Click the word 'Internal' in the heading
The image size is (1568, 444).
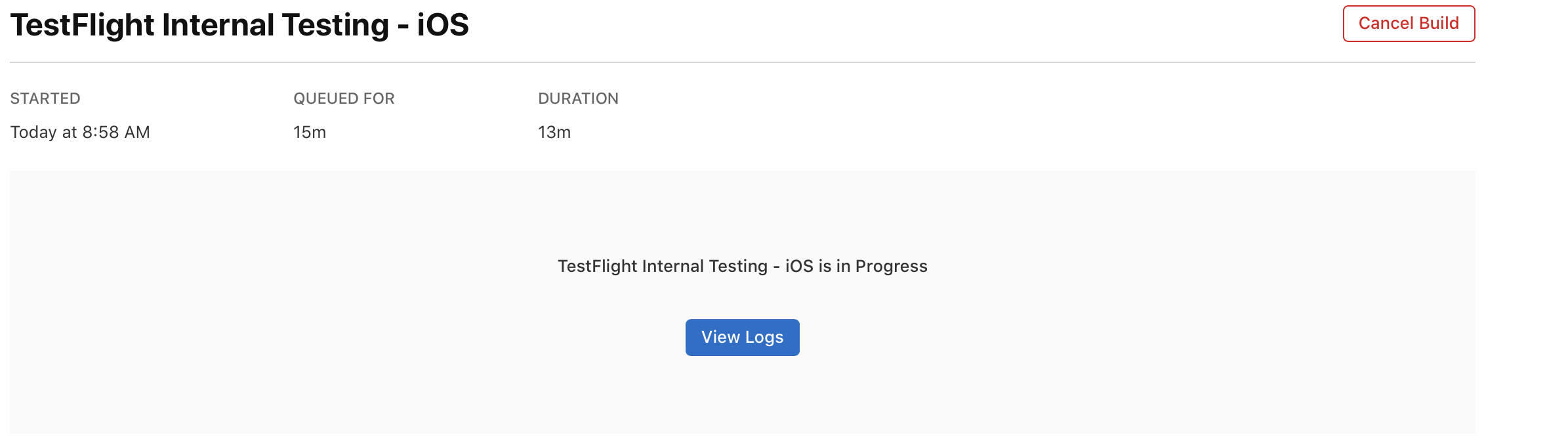point(218,26)
